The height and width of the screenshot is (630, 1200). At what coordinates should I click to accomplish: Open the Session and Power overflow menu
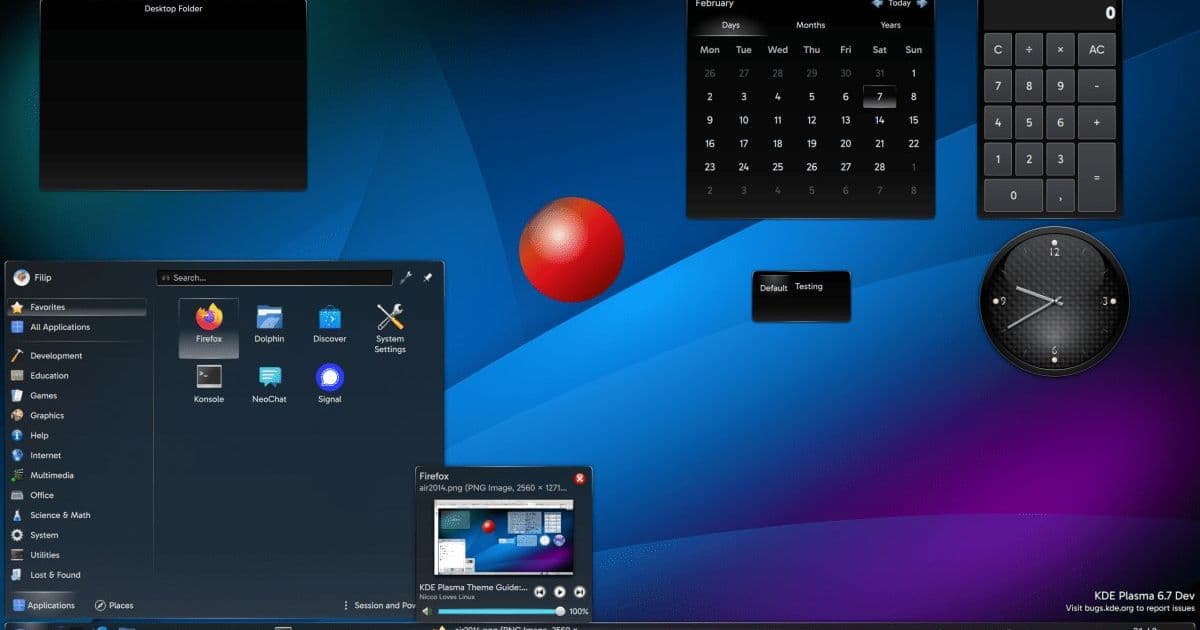(x=348, y=605)
